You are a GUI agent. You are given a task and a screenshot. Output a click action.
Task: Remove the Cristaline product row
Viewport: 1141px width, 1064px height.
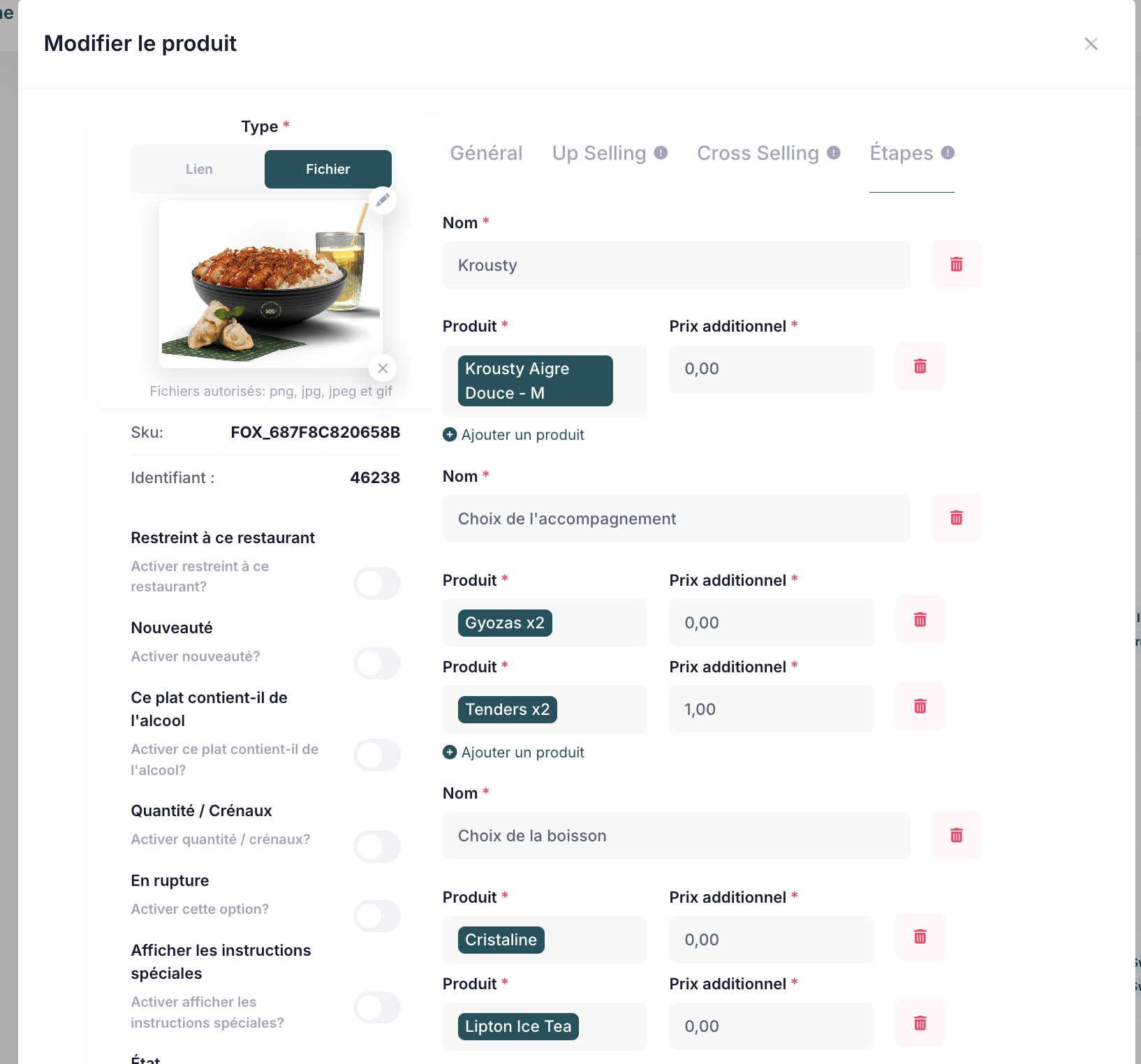[920, 937]
